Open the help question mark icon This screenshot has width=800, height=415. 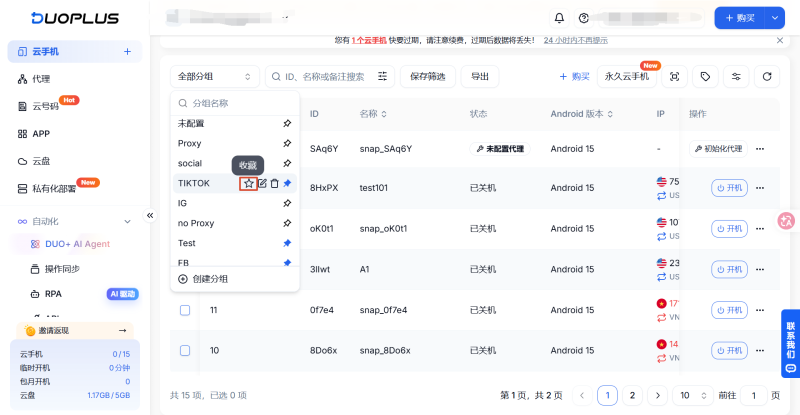[x=584, y=18]
